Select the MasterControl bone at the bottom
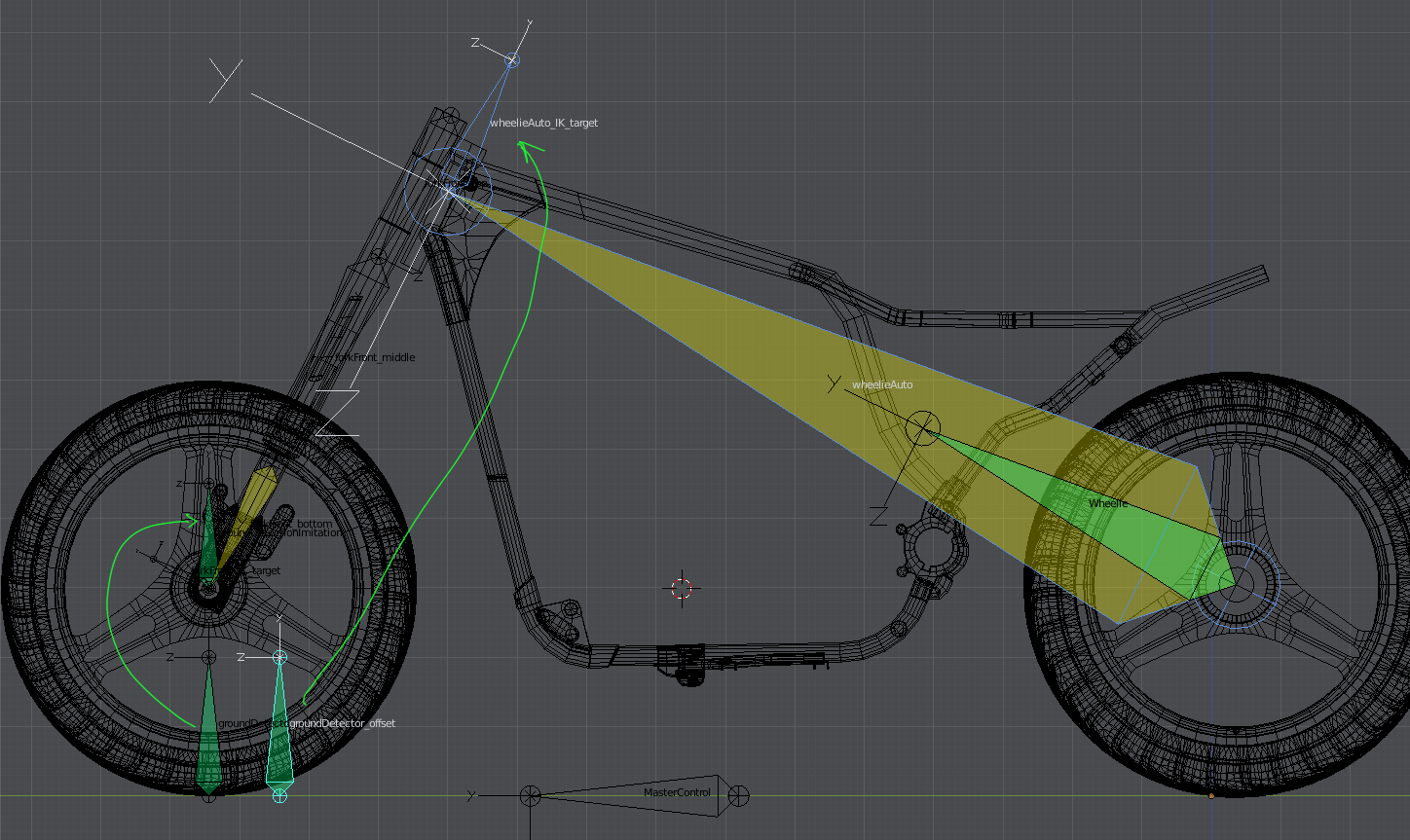The height and width of the screenshot is (840, 1410). 633,796
